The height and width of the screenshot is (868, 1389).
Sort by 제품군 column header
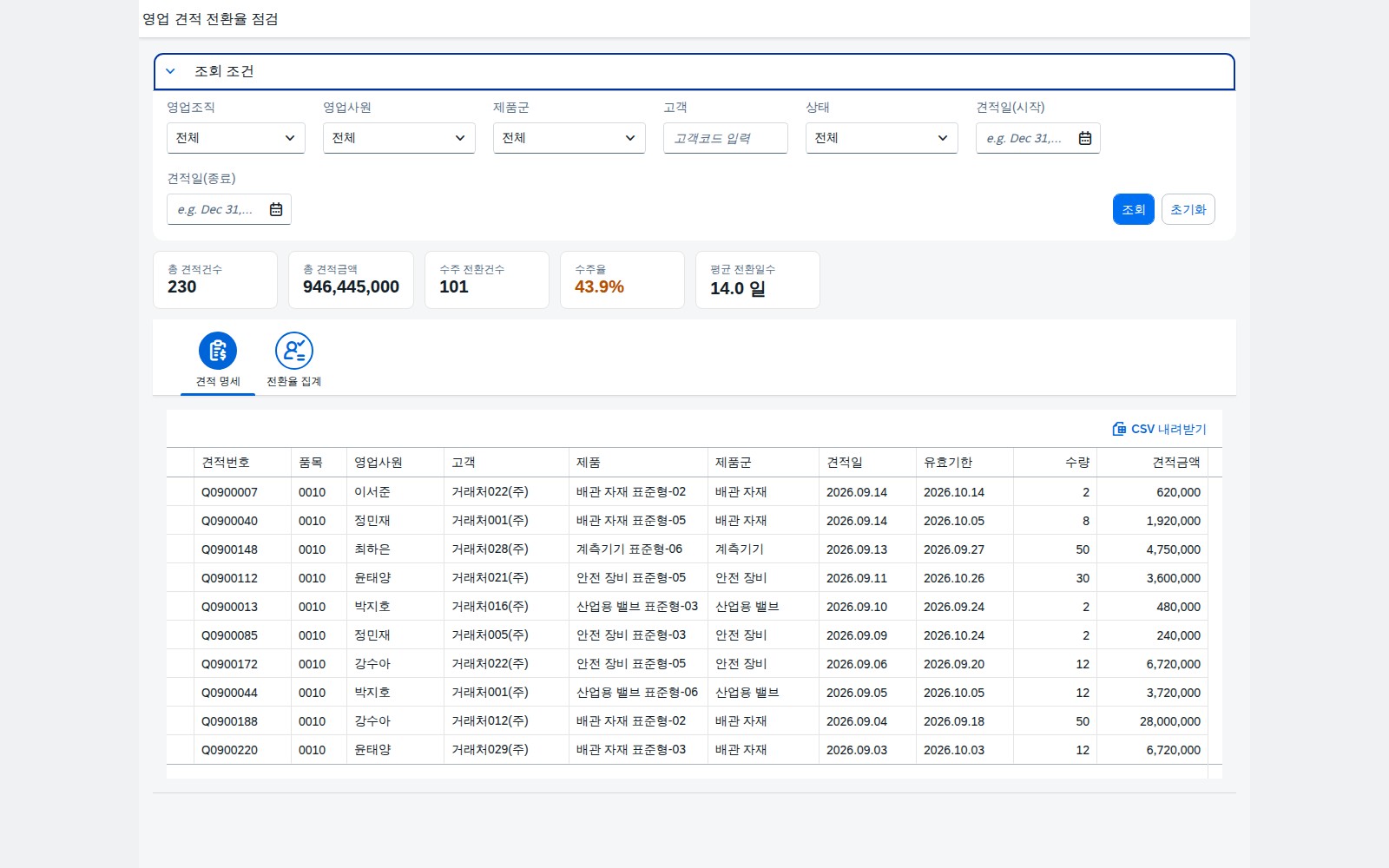click(764, 463)
